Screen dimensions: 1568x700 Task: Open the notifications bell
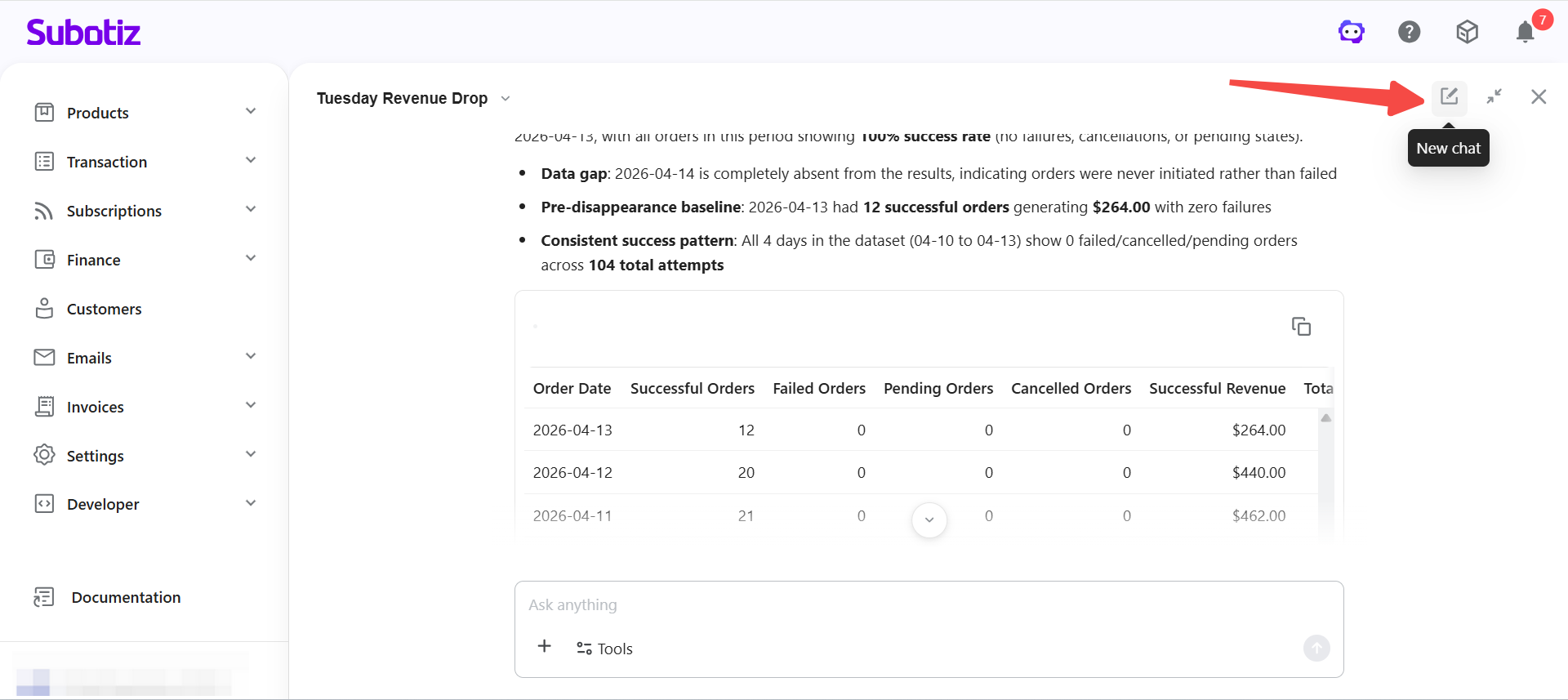[x=1525, y=32]
